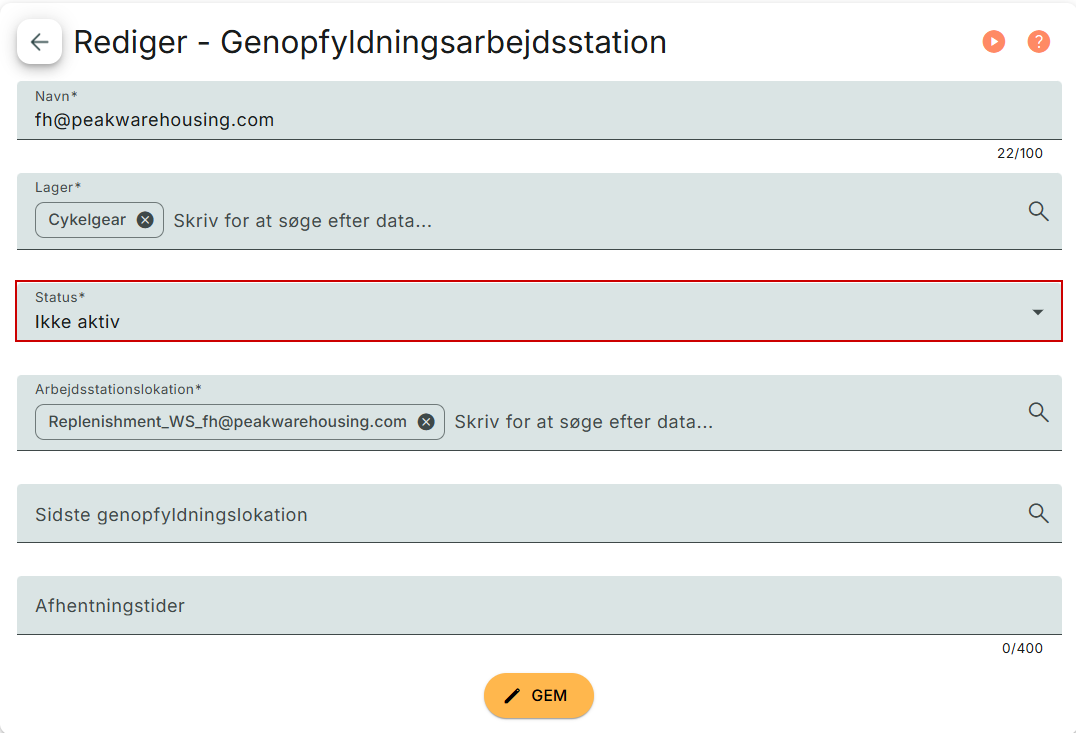Select the Cykelgear chip label
The width and height of the screenshot is (1076, 733).
[87, 220]
